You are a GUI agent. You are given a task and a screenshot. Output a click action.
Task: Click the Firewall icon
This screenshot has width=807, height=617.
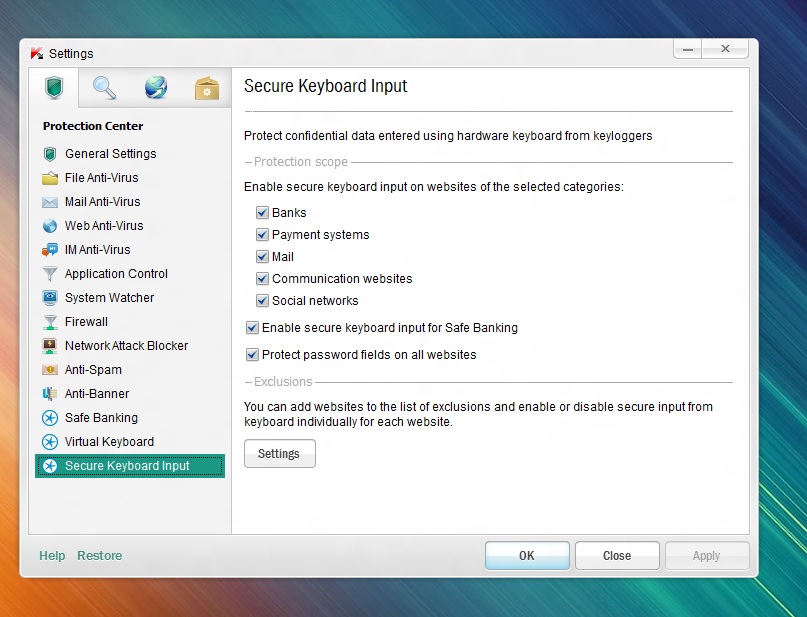tap(50, 322)
